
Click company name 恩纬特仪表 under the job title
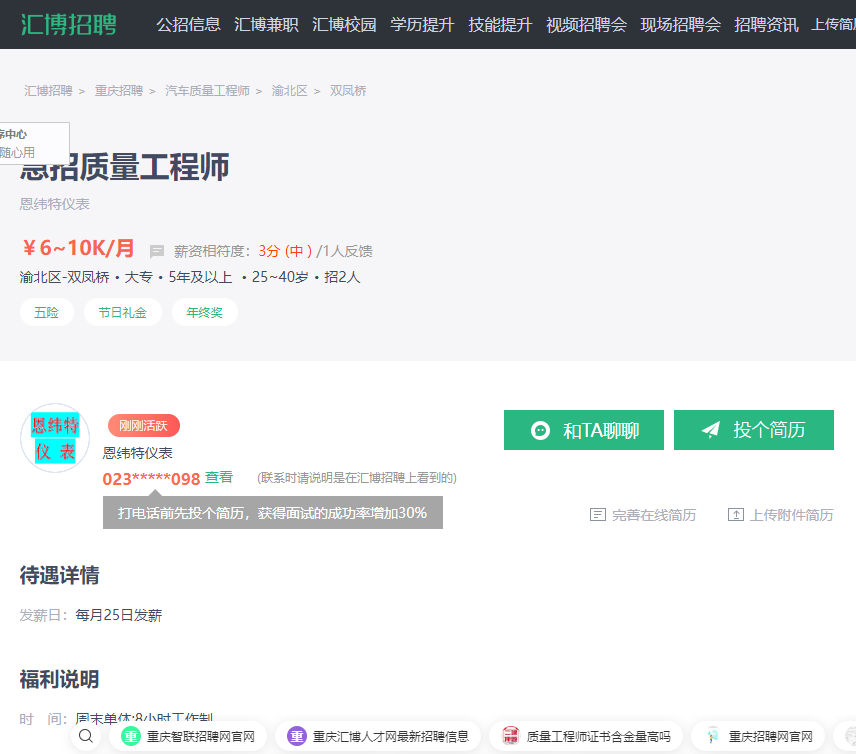coord(55,204)
